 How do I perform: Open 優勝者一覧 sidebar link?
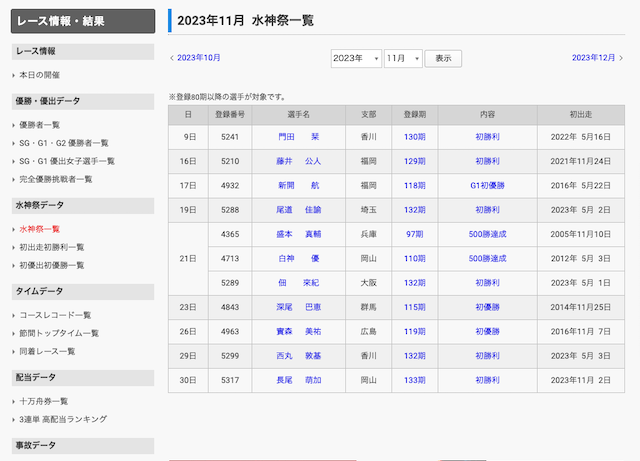[40, 125]
